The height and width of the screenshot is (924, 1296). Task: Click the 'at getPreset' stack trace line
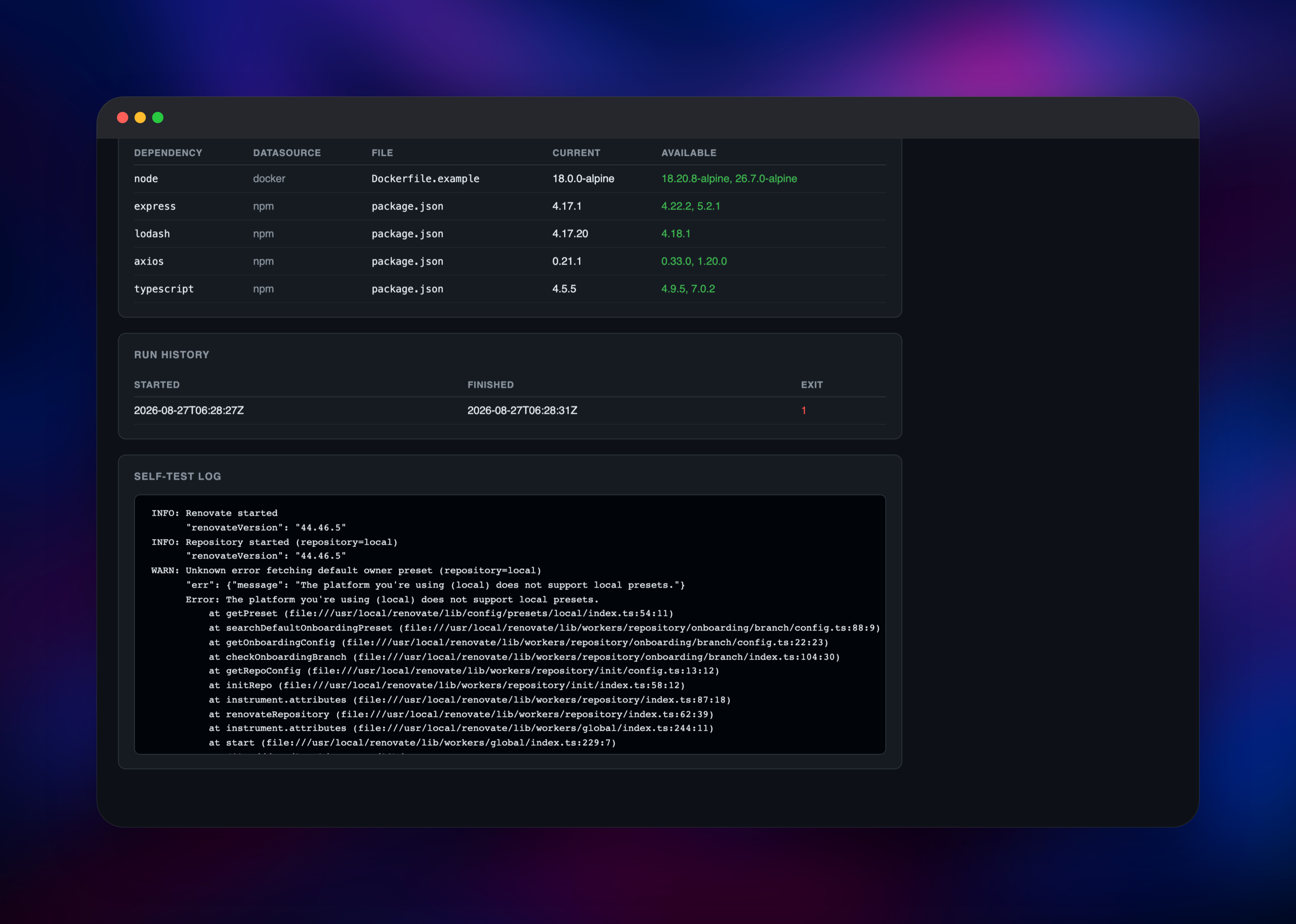click(x=441, y=614)
